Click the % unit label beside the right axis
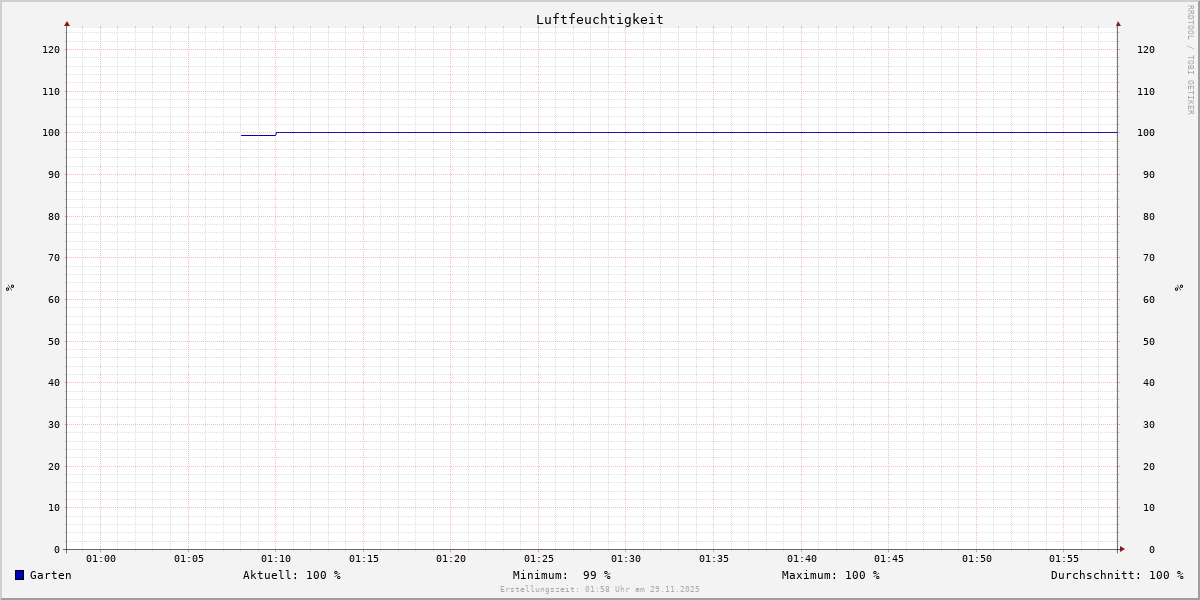 point(1179,287)
